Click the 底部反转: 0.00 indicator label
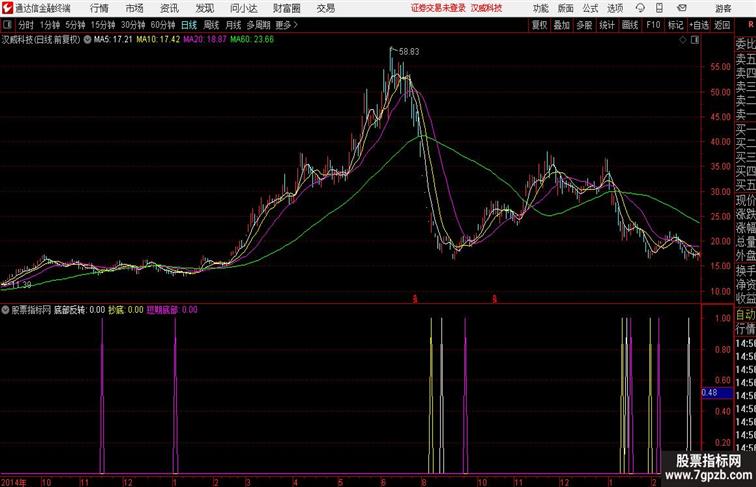 pyautogui.click(x=80, y=310)
